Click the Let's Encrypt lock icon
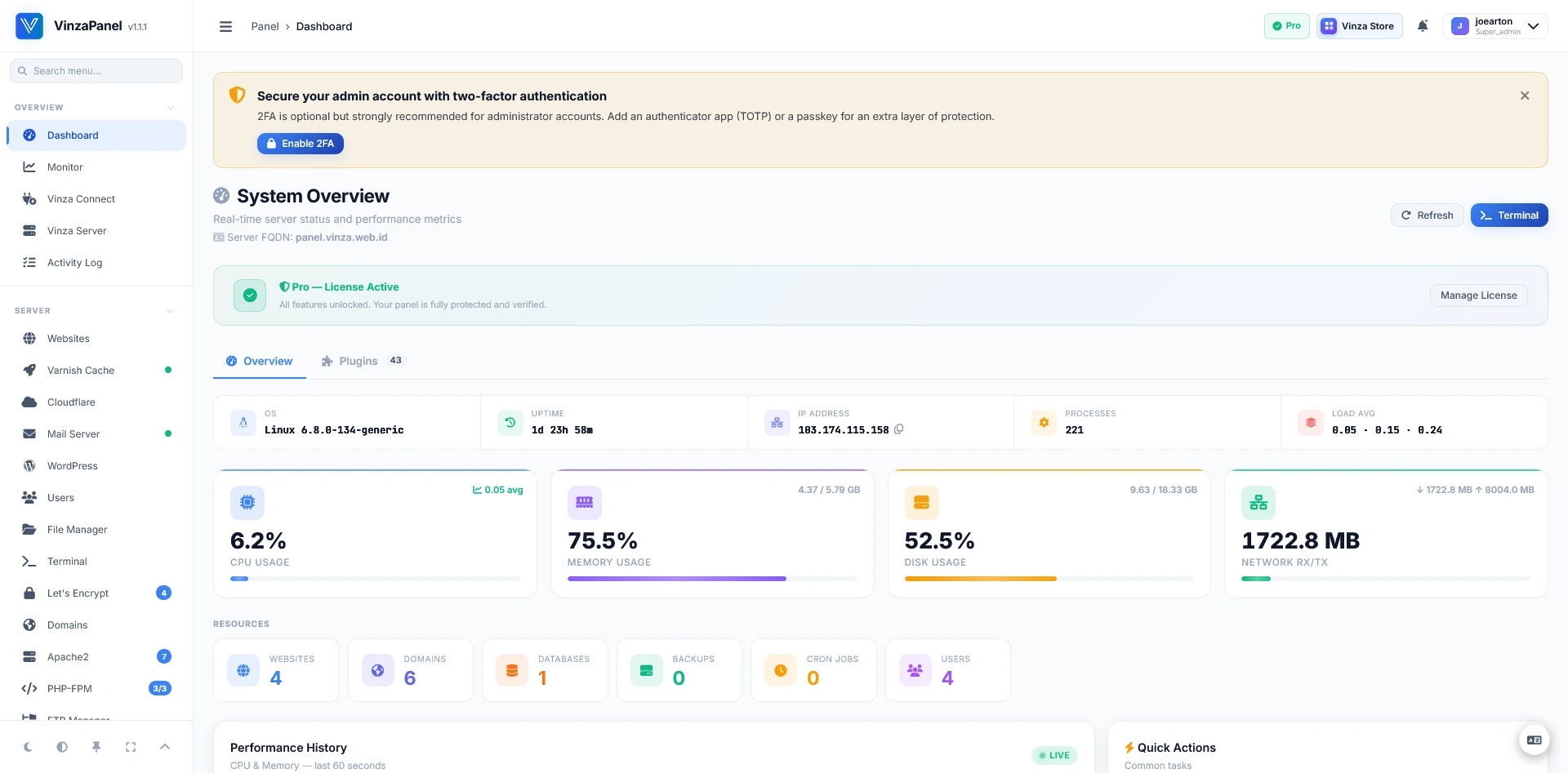This screenshot has height=773, width=1568. point(29,593)
